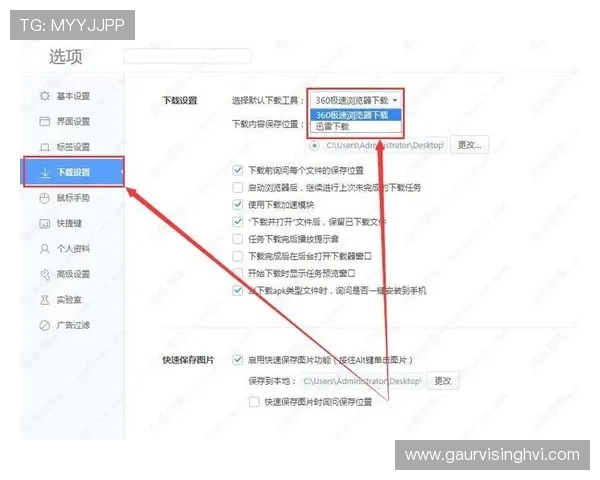The height and width of the screenshot is (480, 600).
Task: Open the default download tool dropdown
Action: pyautogui.click(x=355, y=100)
